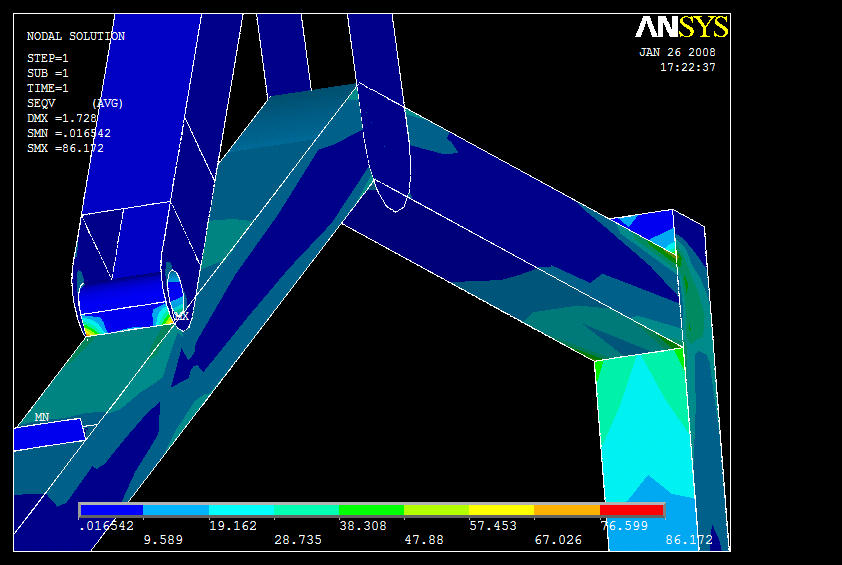This screenshot has width=842, height=565.
Task: Click the SUB =1 label
Action: (48, 73)
